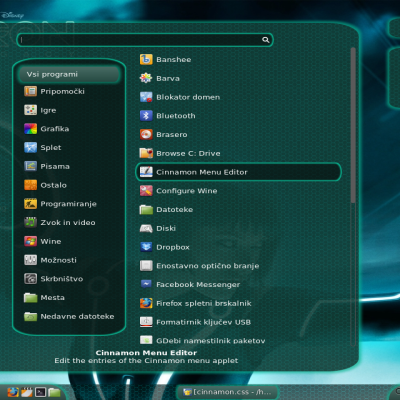The image size is (400, 400).
Task: Click the Configure Wine label
Action: [x=187, y=191]
